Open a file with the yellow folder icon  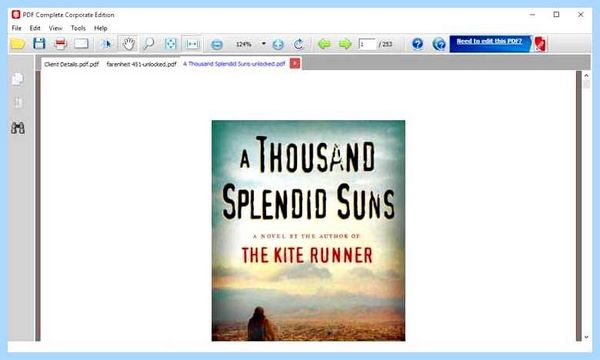(18, 44)
